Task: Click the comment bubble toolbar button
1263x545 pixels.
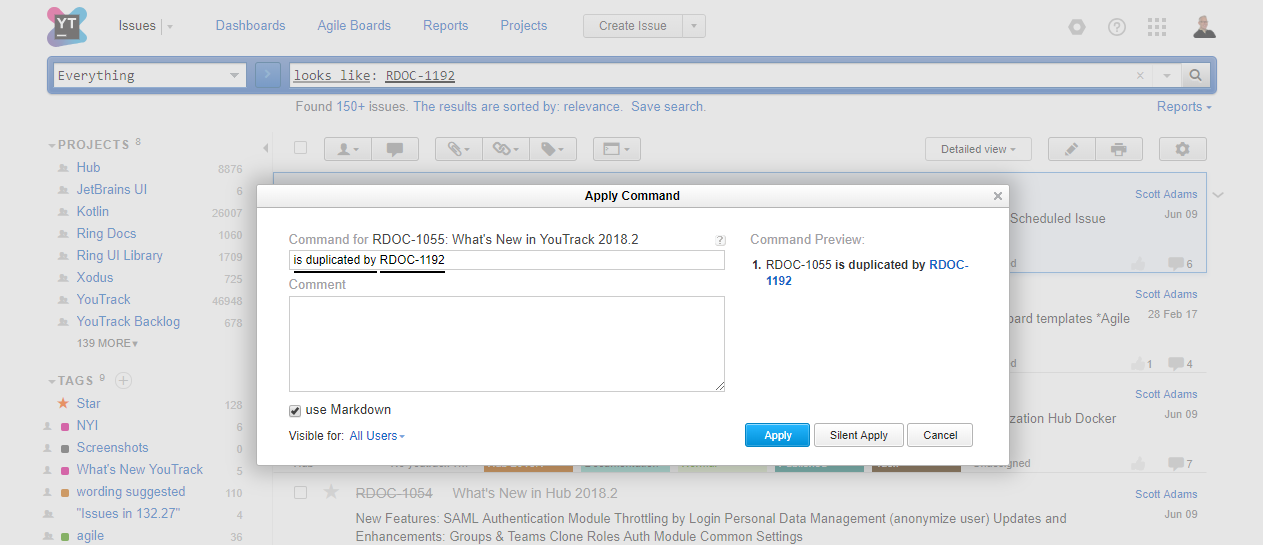Action: tap(395, 149)
